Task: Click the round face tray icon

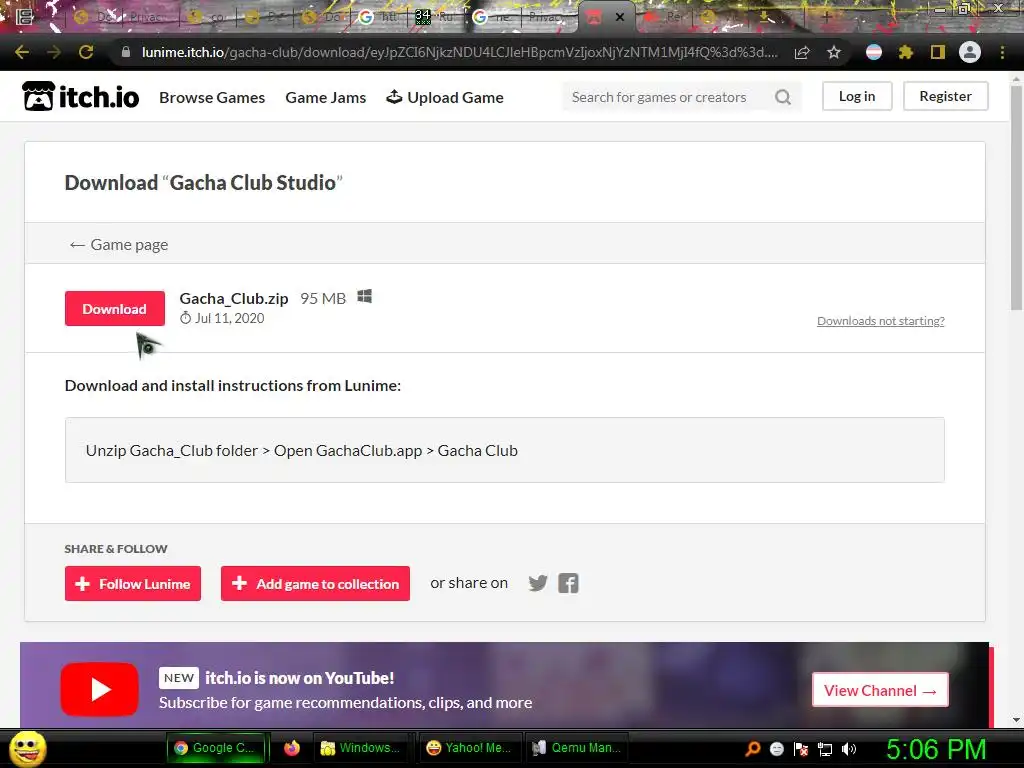Action: click(776, 749)
